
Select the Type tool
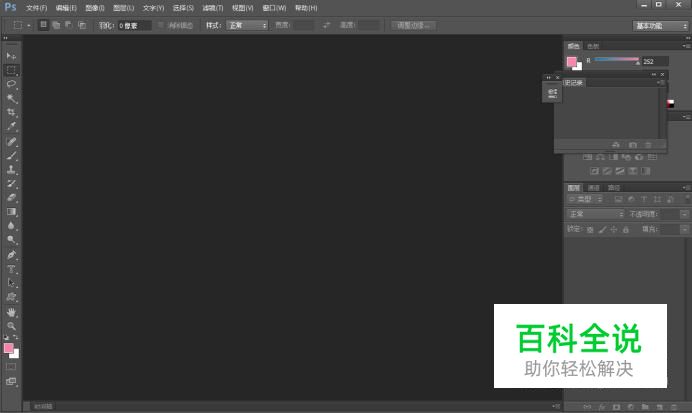tap(11, 269)
